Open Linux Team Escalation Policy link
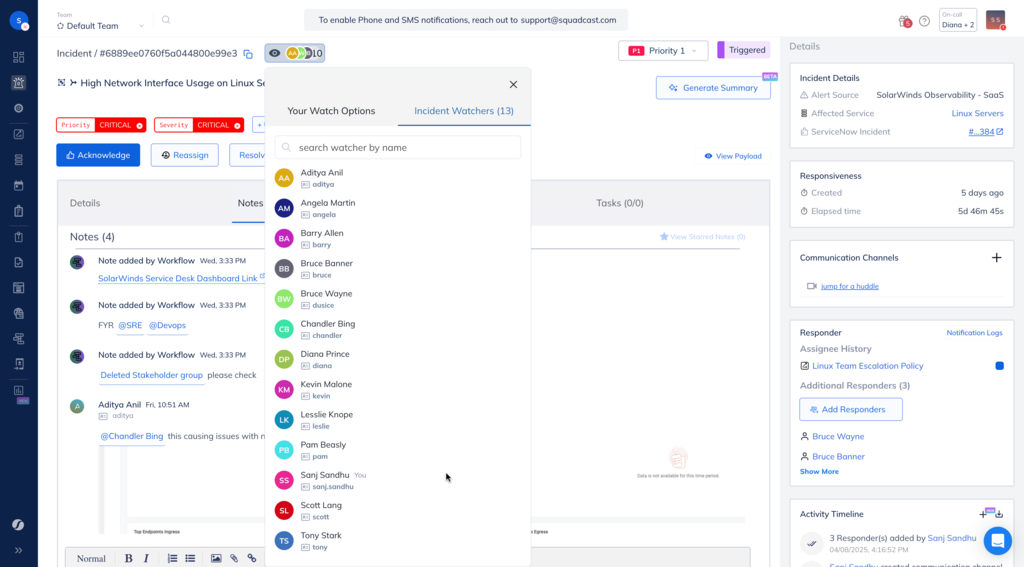1024x567 pixels. [867, 366]
